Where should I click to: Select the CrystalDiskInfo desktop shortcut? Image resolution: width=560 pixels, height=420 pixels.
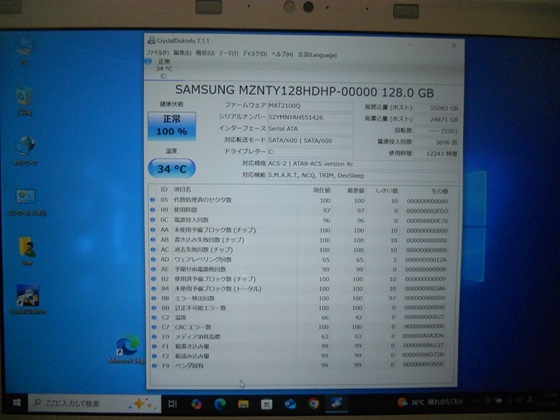(28, 299)
